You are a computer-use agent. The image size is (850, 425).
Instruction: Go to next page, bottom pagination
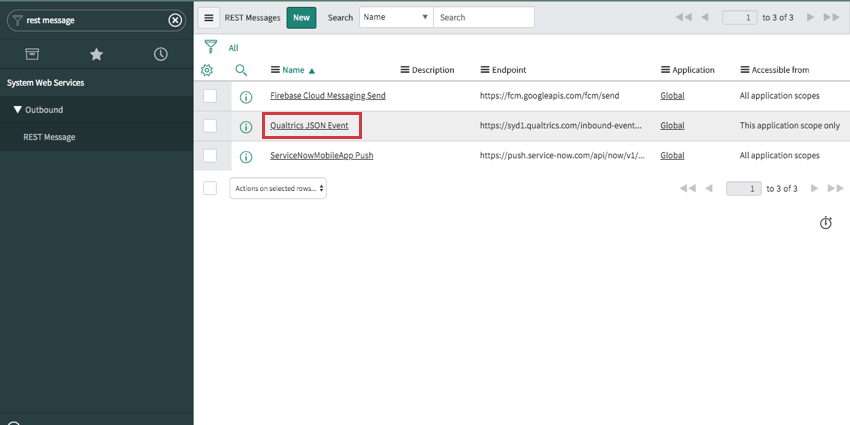point(814,189)
